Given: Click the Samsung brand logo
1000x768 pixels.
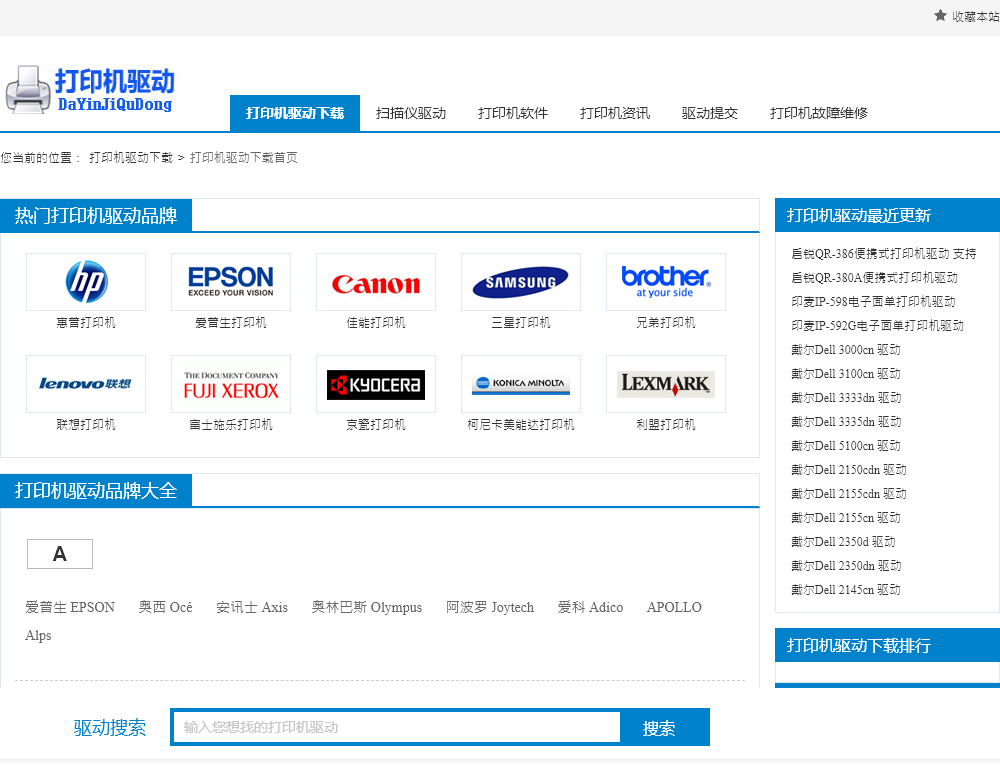Looking at the screenshot, I should click(520, 282).
